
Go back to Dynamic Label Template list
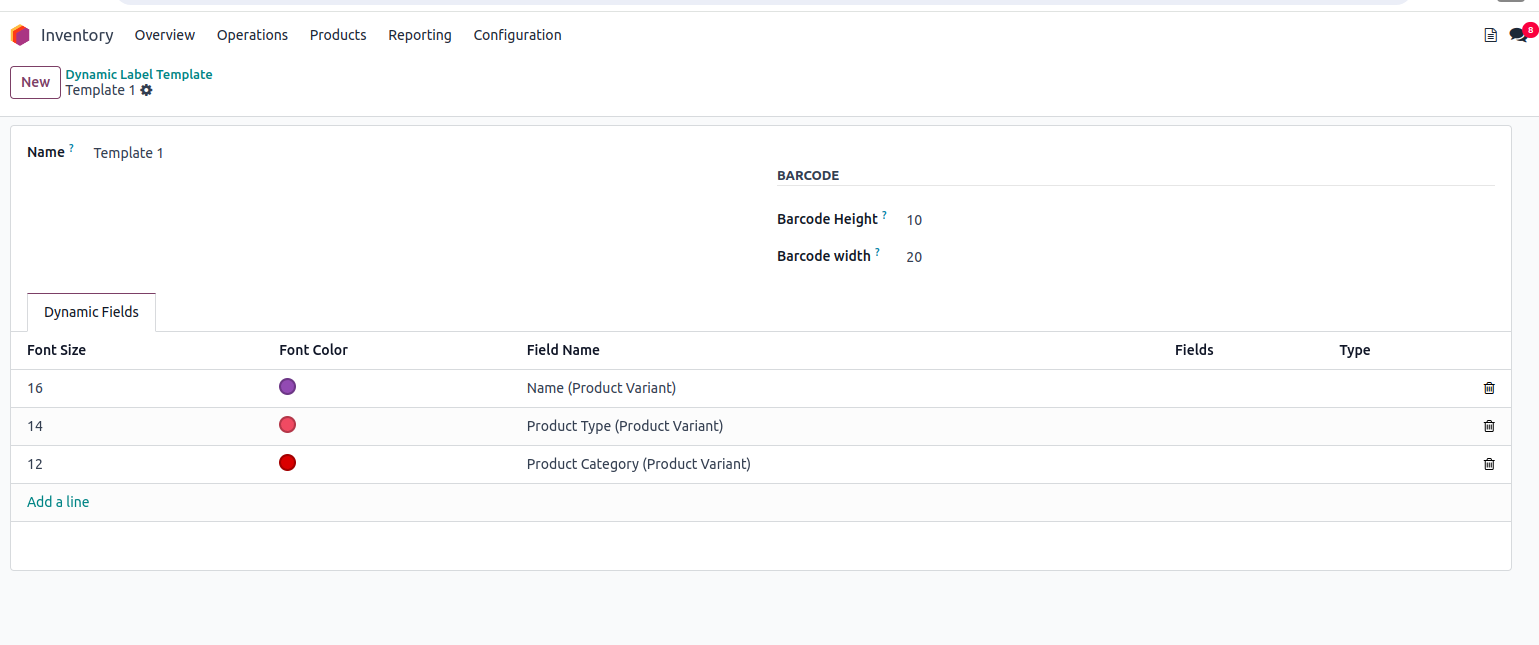[139, 74]
